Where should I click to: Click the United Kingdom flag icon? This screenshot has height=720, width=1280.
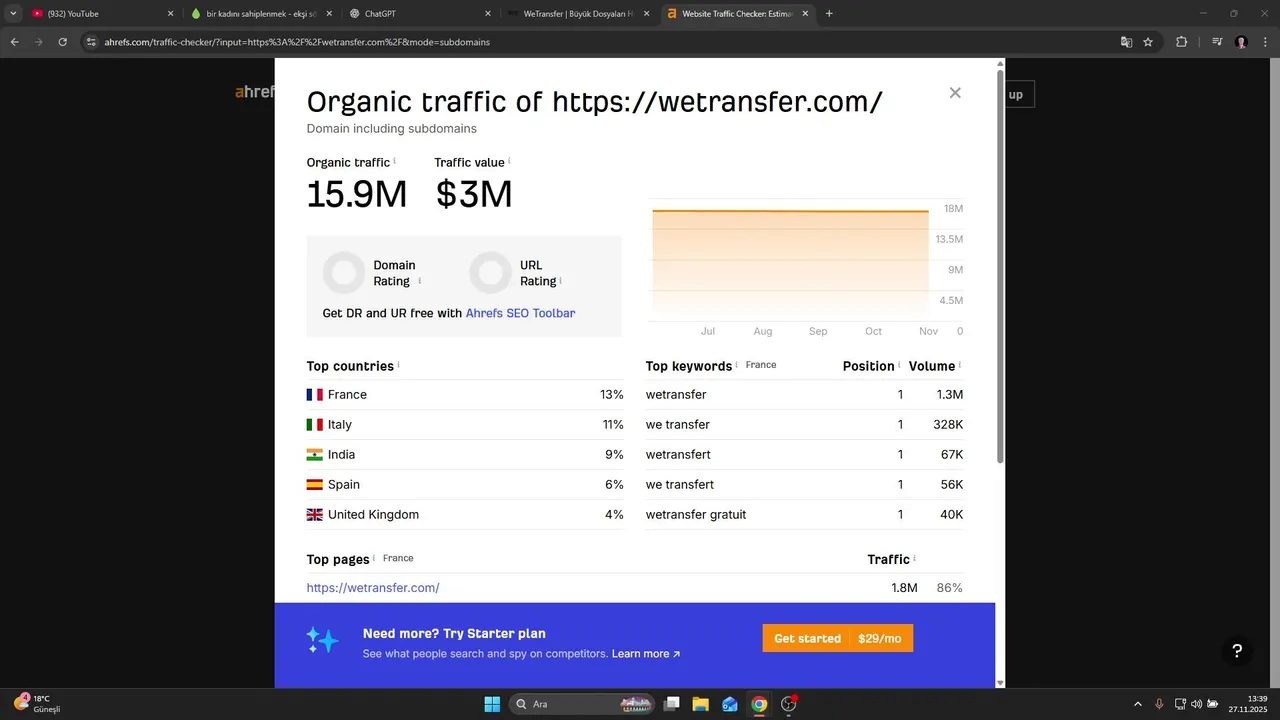(314, 515)
